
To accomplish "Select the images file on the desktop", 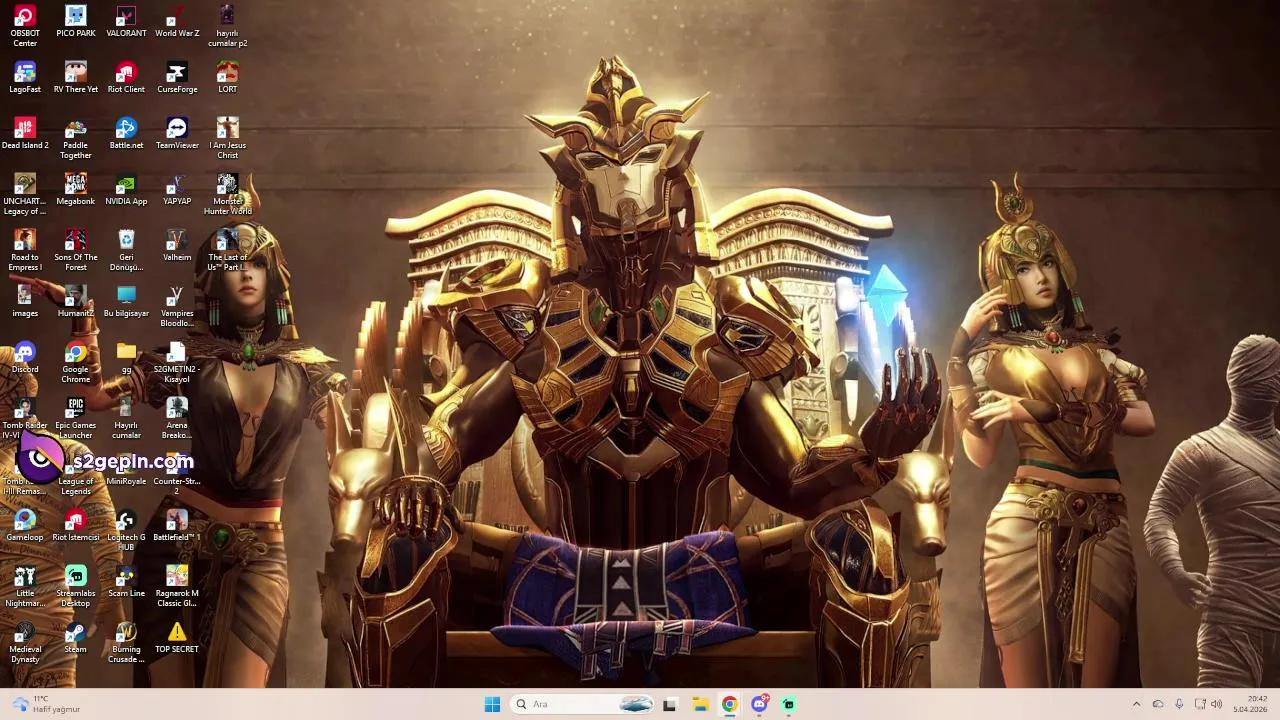I will [x=25, y=302].
